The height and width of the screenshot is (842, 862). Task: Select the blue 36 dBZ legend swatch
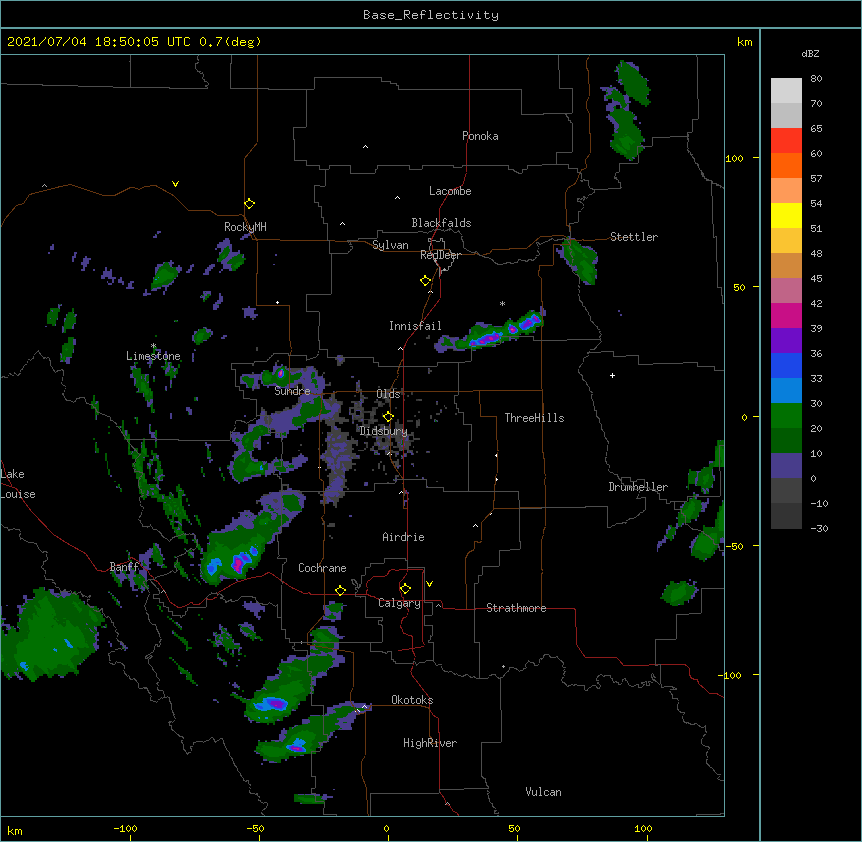pos(786,365)
